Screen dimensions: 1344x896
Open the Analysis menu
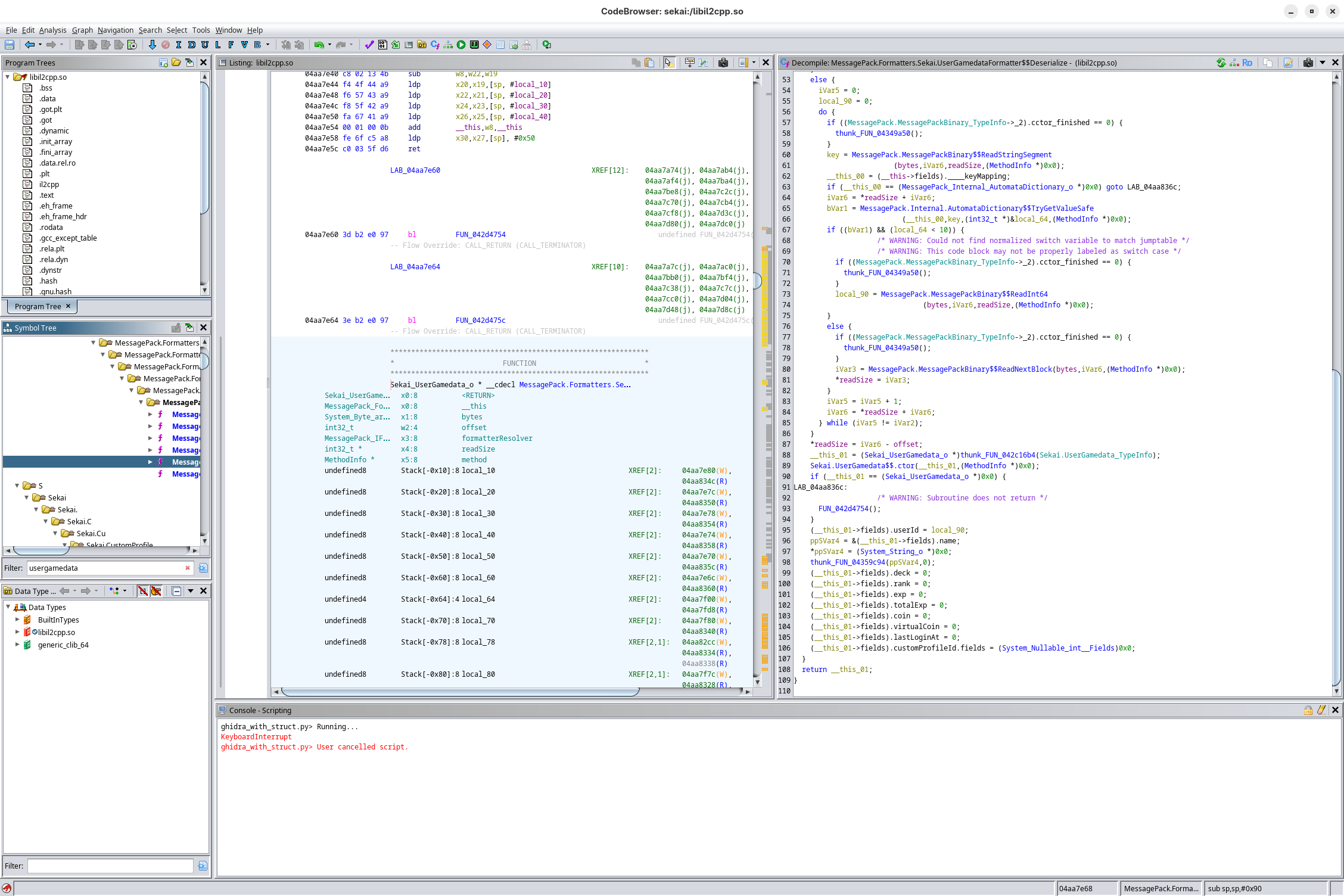click(53, 30)
